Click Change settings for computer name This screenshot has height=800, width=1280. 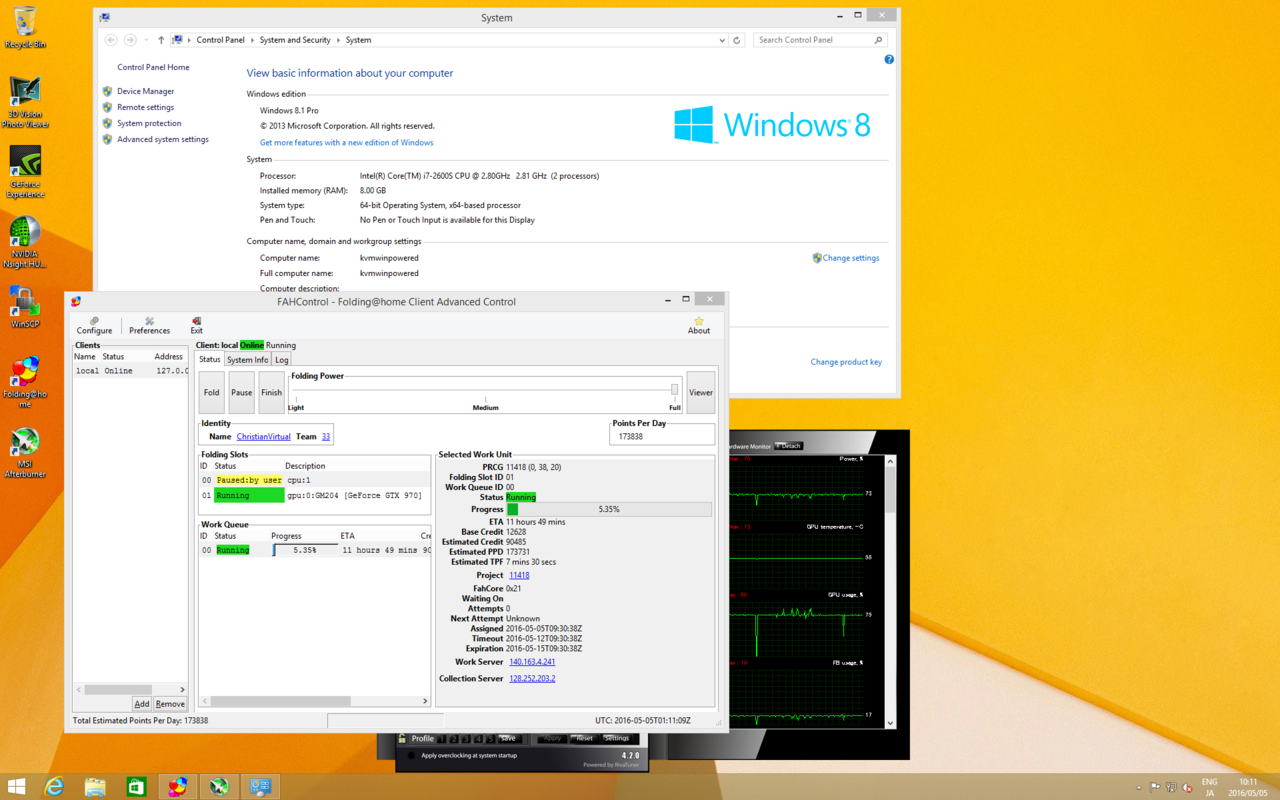[x=851, y=258]
